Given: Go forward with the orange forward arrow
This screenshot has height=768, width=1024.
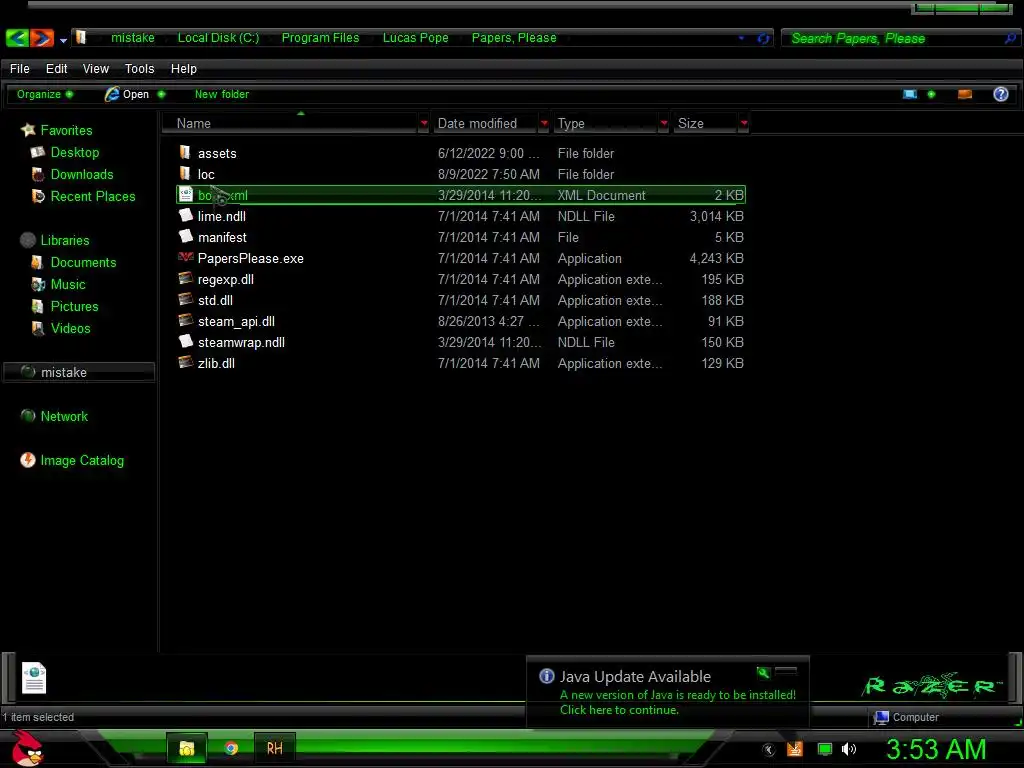Looking at the screenshot, I should [x=42, y=38].
